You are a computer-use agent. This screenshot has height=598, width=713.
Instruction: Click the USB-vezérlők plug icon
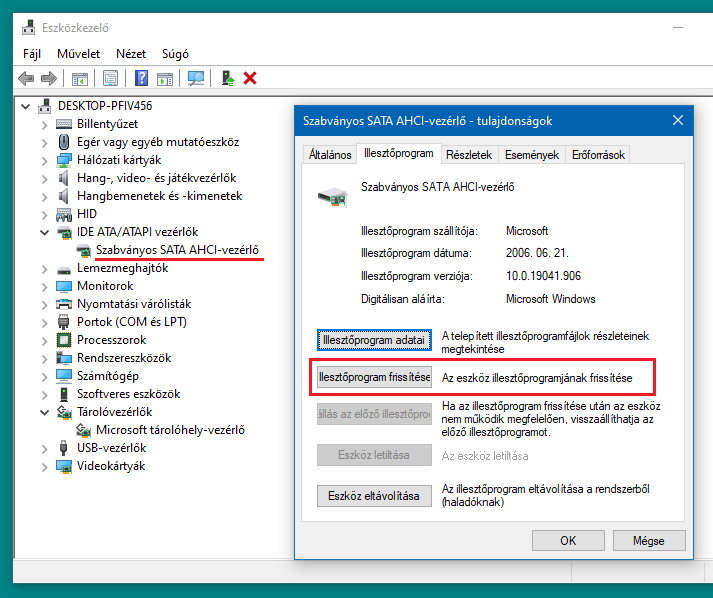64,448
